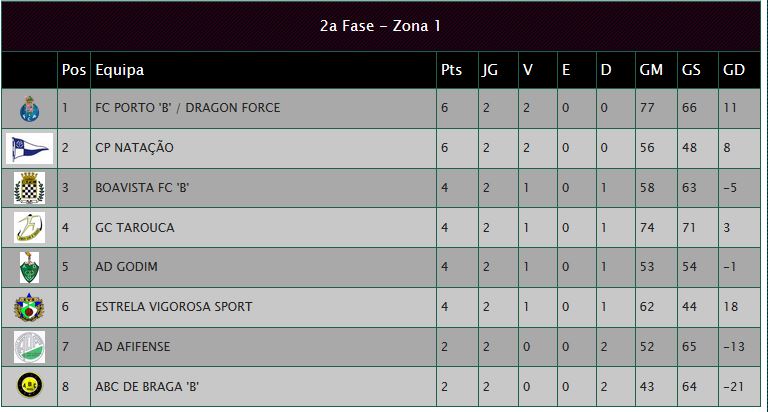768x412 pixels.
Task: Click the FC Porto club crest icon
Action: [x=29, y=109]
